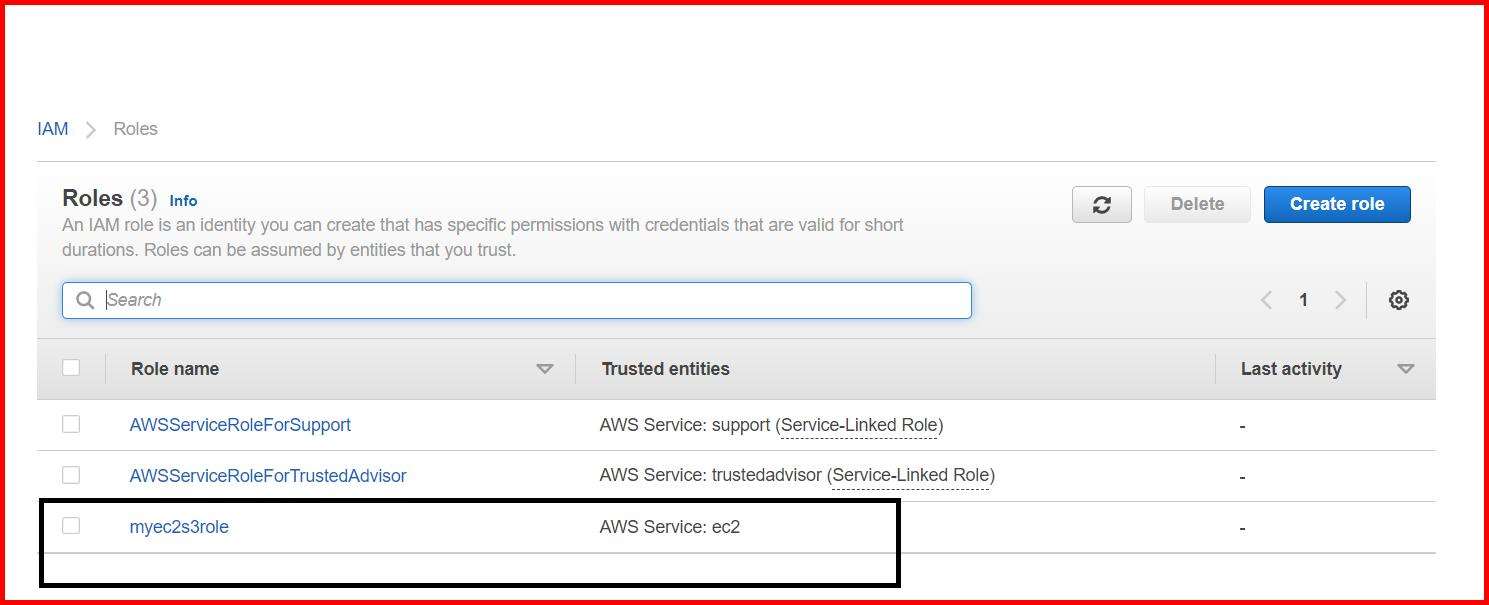Click the next page chevron icon
The height and width of the screenshot is (605, 1489).
coord(1340,299)
